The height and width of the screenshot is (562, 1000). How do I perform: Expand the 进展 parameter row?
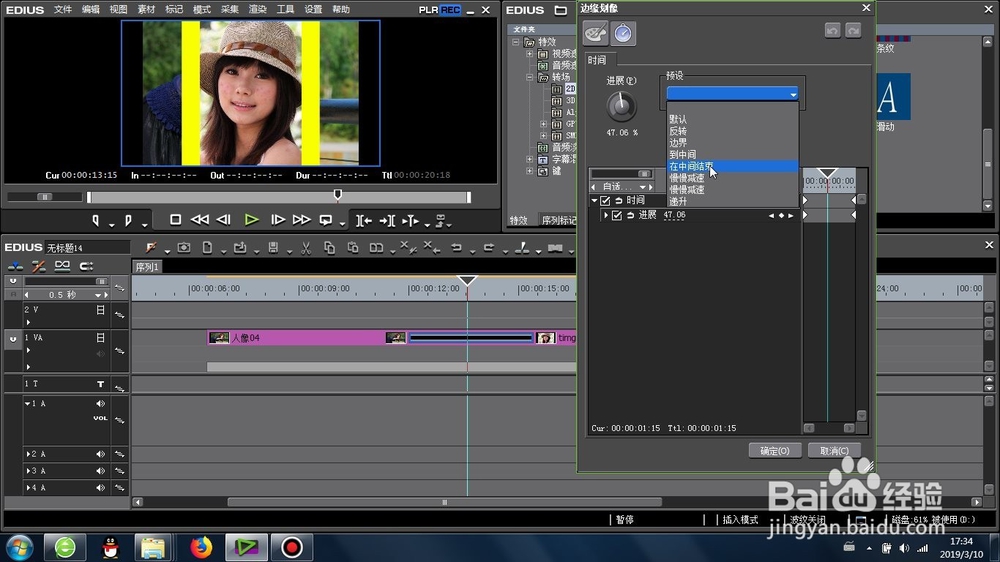(x=606, y=216)
